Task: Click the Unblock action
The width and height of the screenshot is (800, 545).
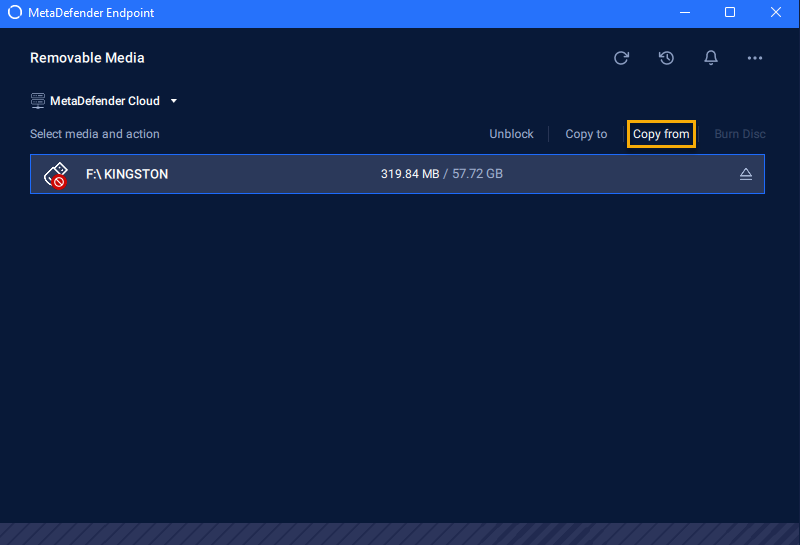Action: point(511,134)
